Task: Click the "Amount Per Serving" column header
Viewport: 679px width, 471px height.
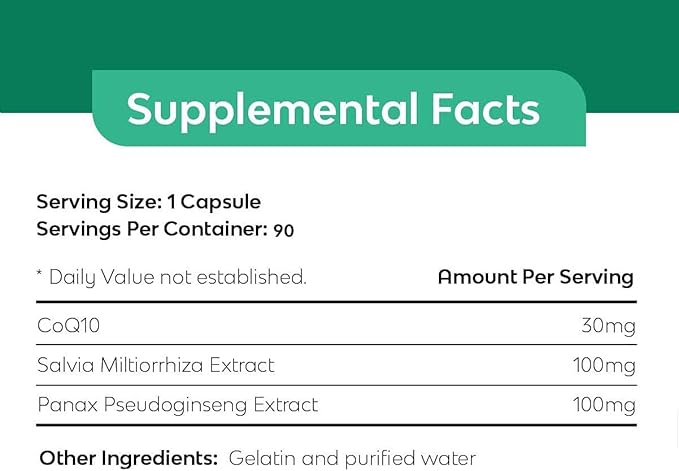Action: tap(535, 277)
